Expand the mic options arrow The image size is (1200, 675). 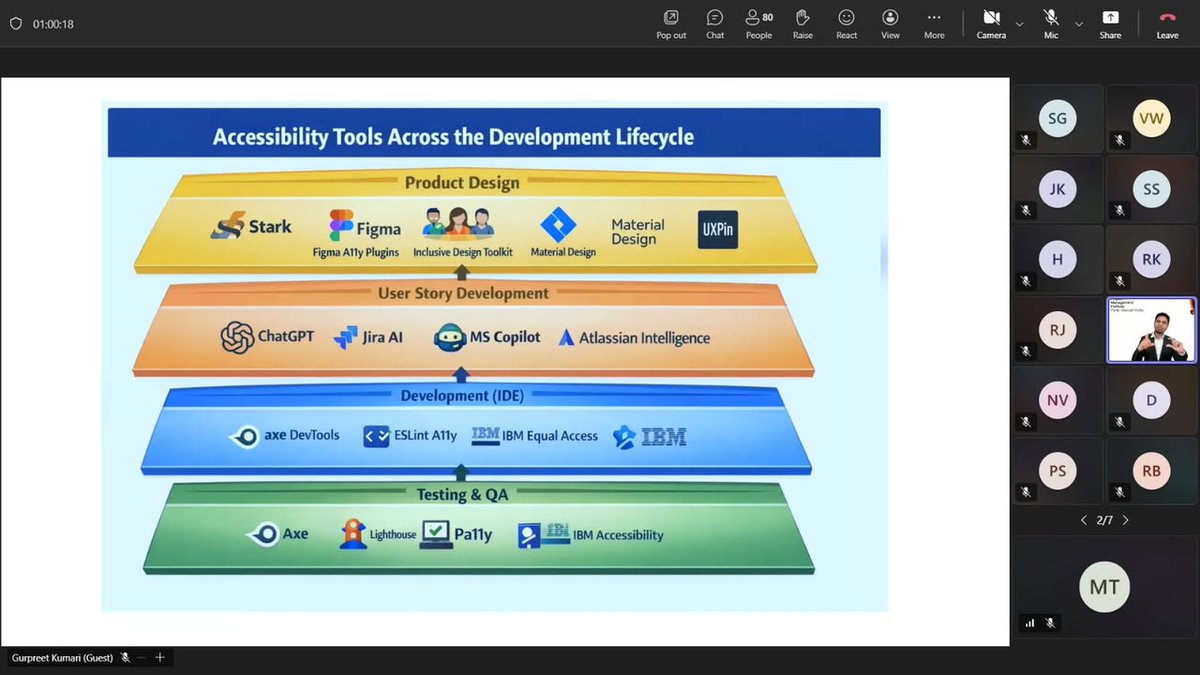1078,24
